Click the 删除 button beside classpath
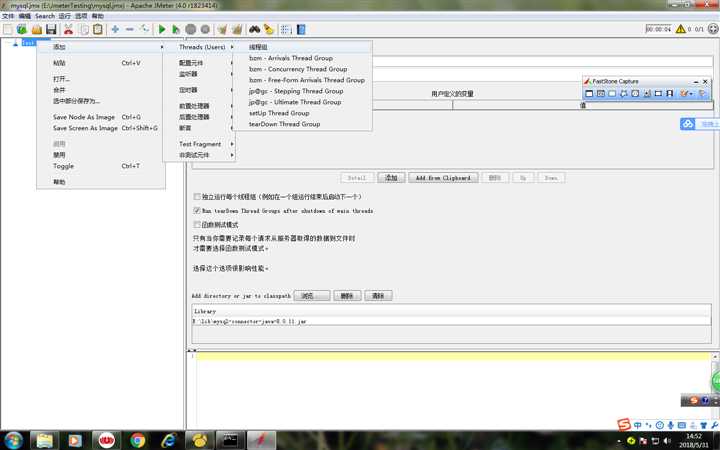Viewport: 720px width, 450px height. 347,296
